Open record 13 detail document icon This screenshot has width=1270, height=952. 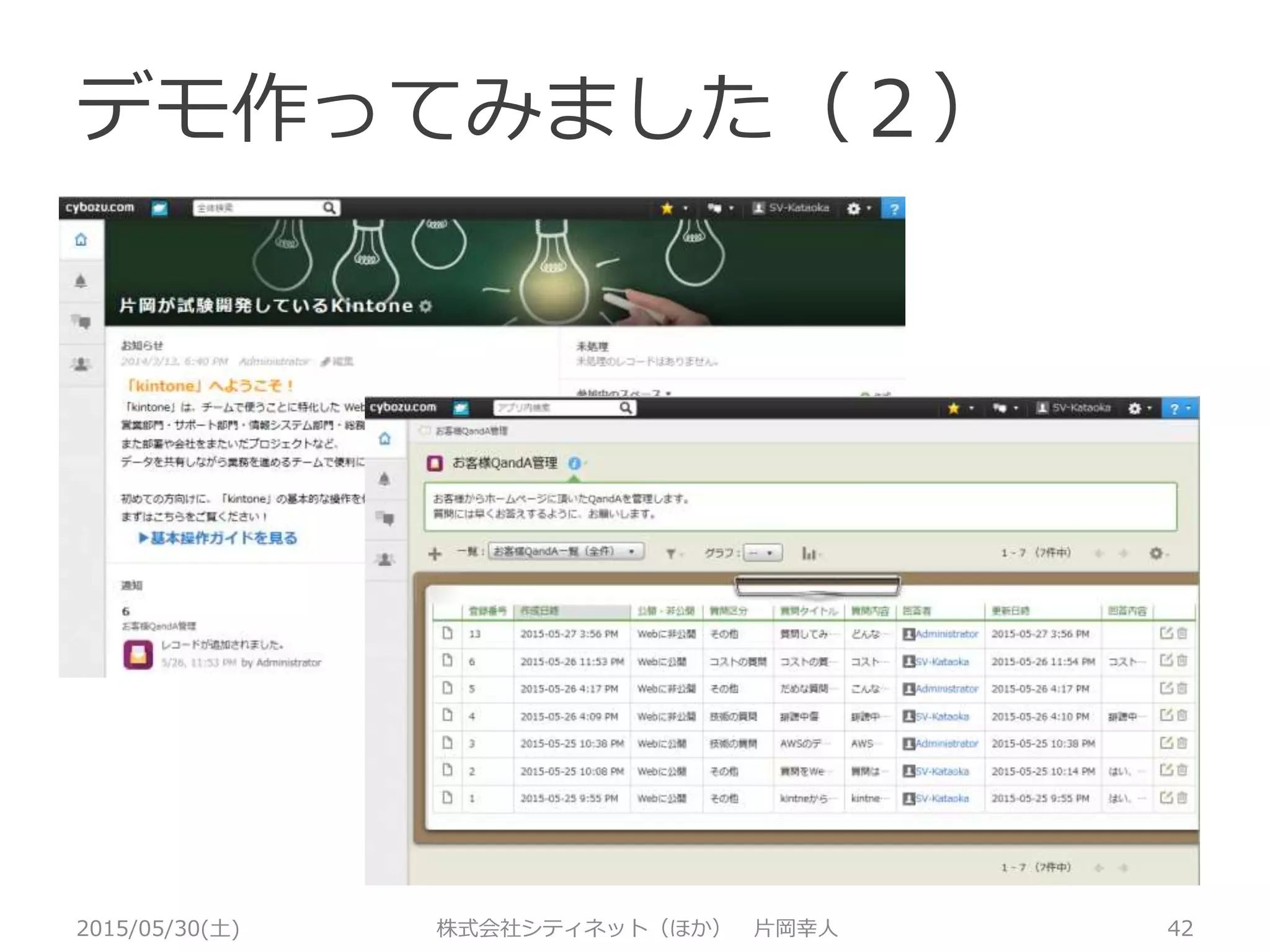[447, 633]
